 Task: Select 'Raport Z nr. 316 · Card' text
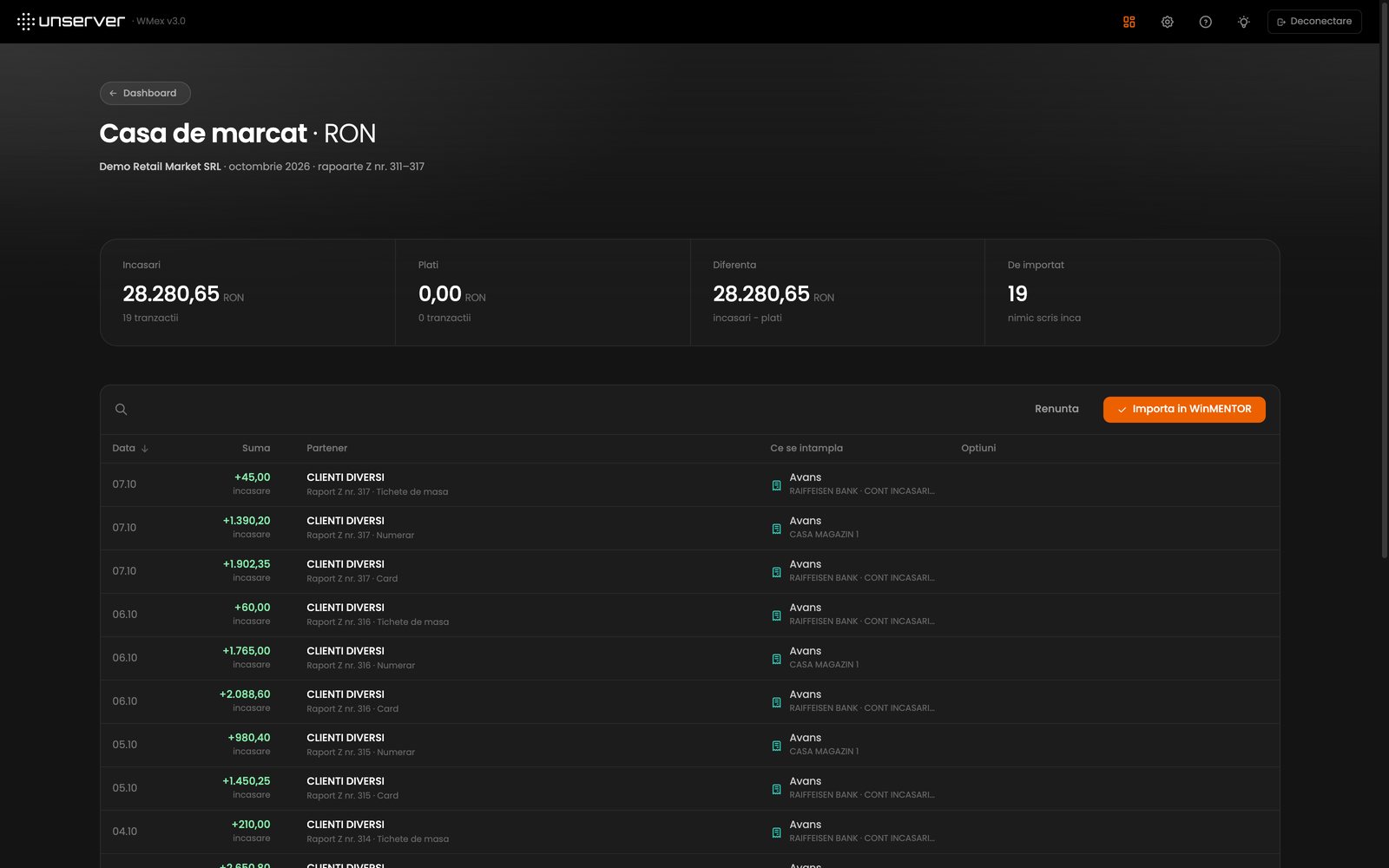pyautogui.click(x=352, y=709)
